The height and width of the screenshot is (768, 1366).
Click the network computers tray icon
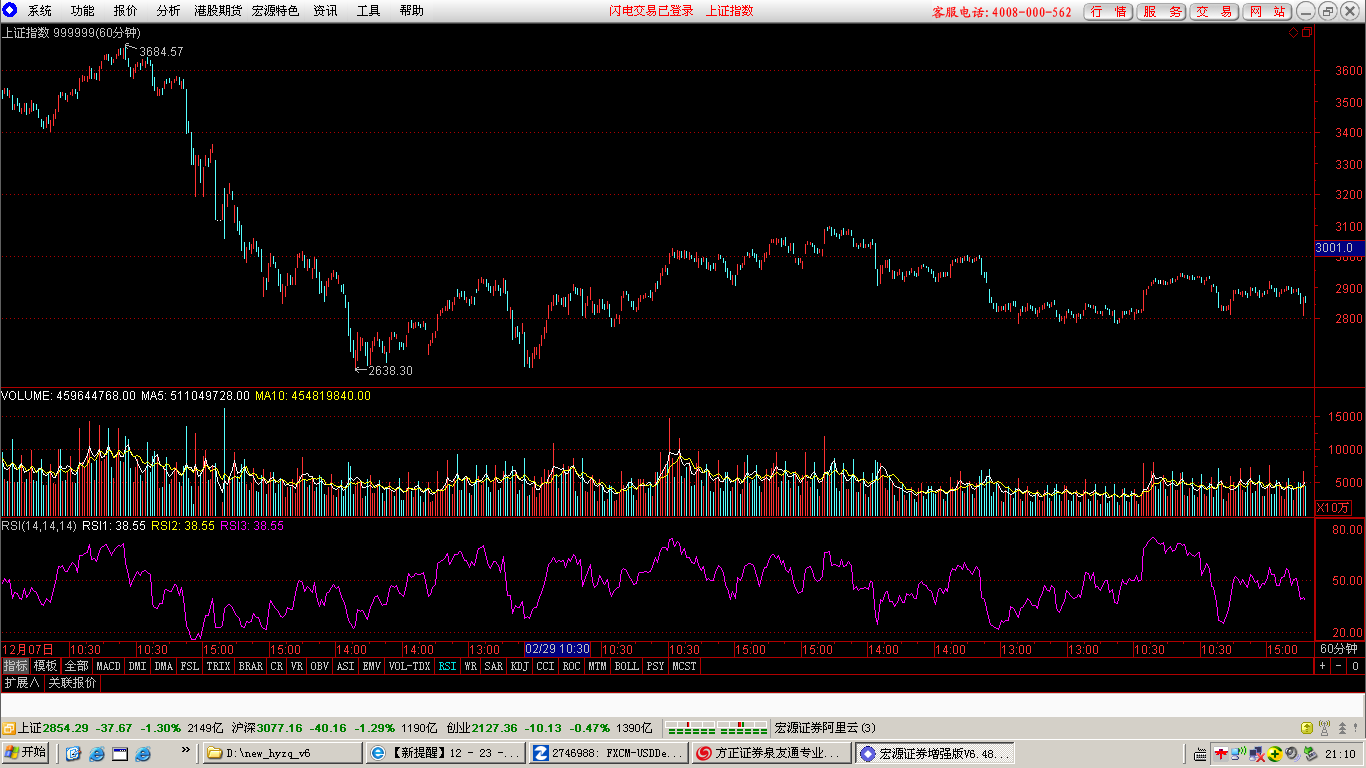(x=1257, y=754)
